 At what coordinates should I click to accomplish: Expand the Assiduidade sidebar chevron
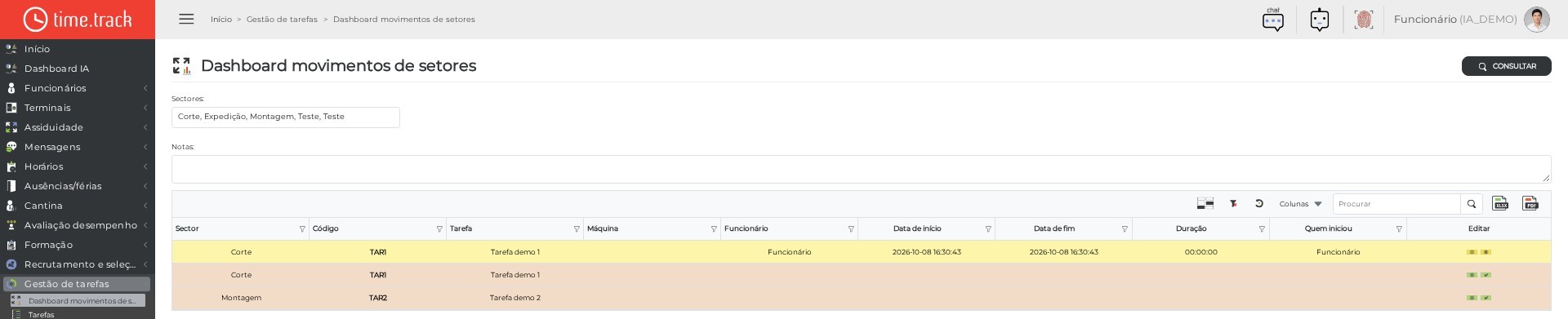[145, 127]
